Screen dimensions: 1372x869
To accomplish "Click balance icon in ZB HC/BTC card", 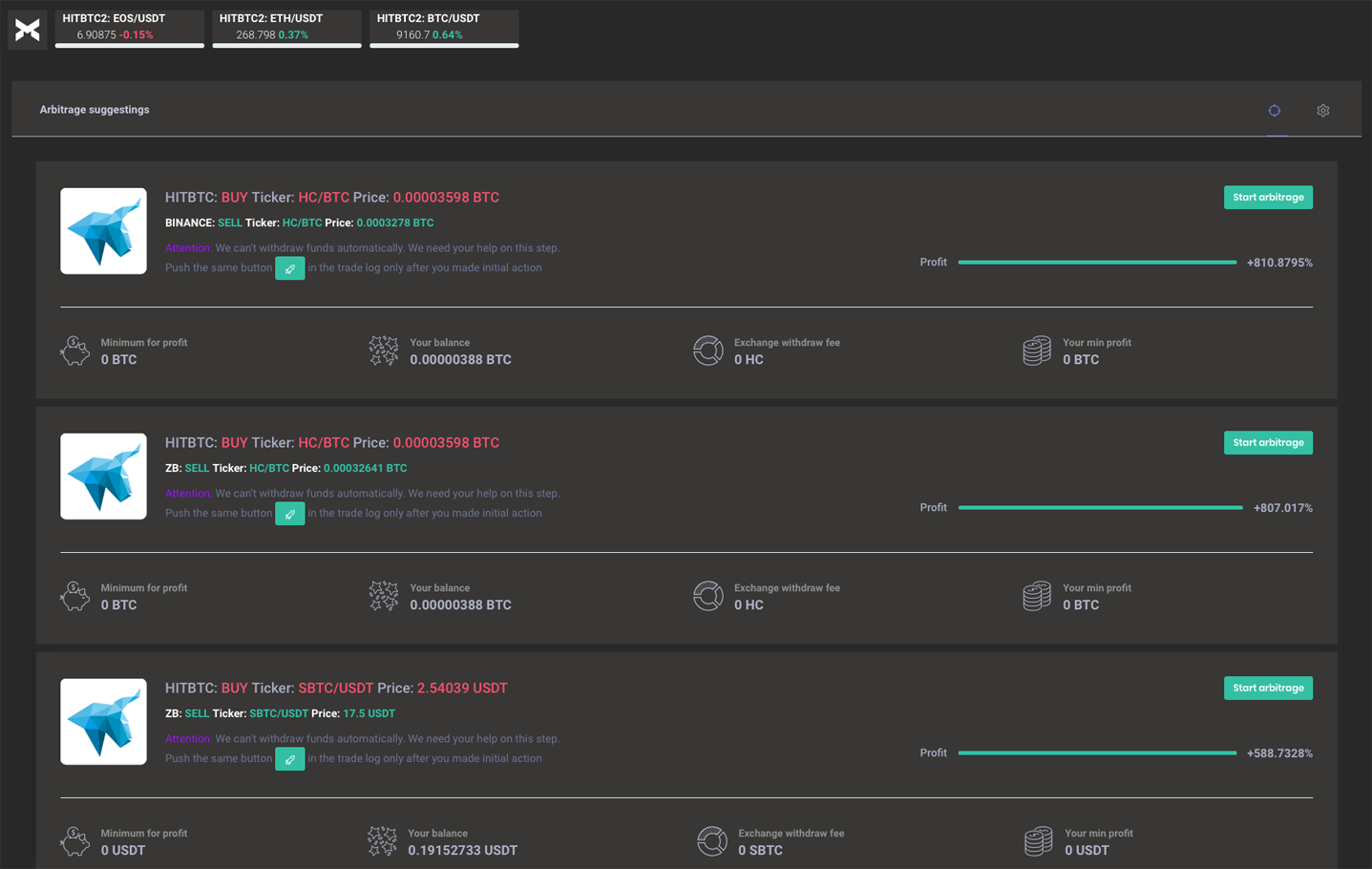I will tap(384, 596).
